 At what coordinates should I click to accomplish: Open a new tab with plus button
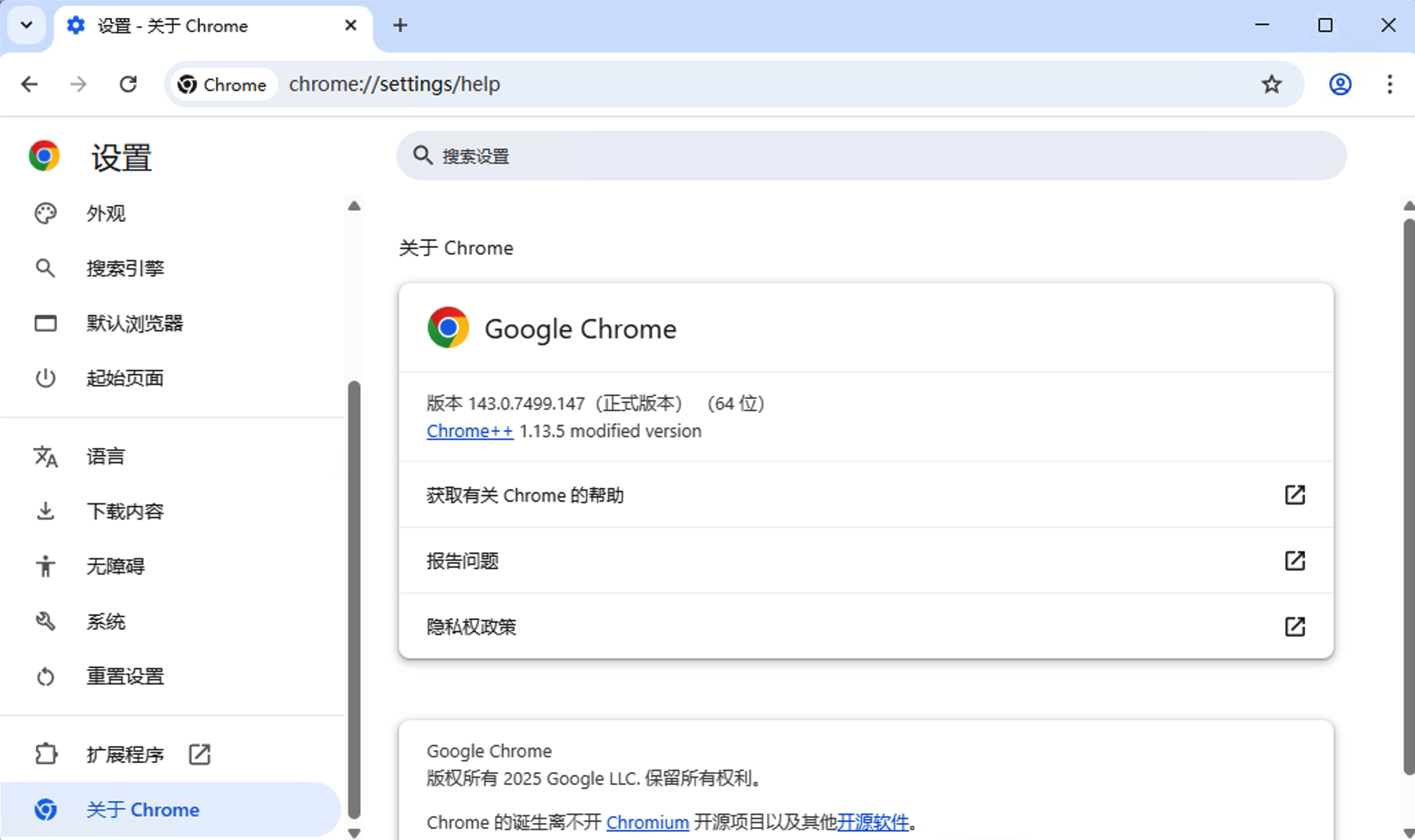click(400, 25)
